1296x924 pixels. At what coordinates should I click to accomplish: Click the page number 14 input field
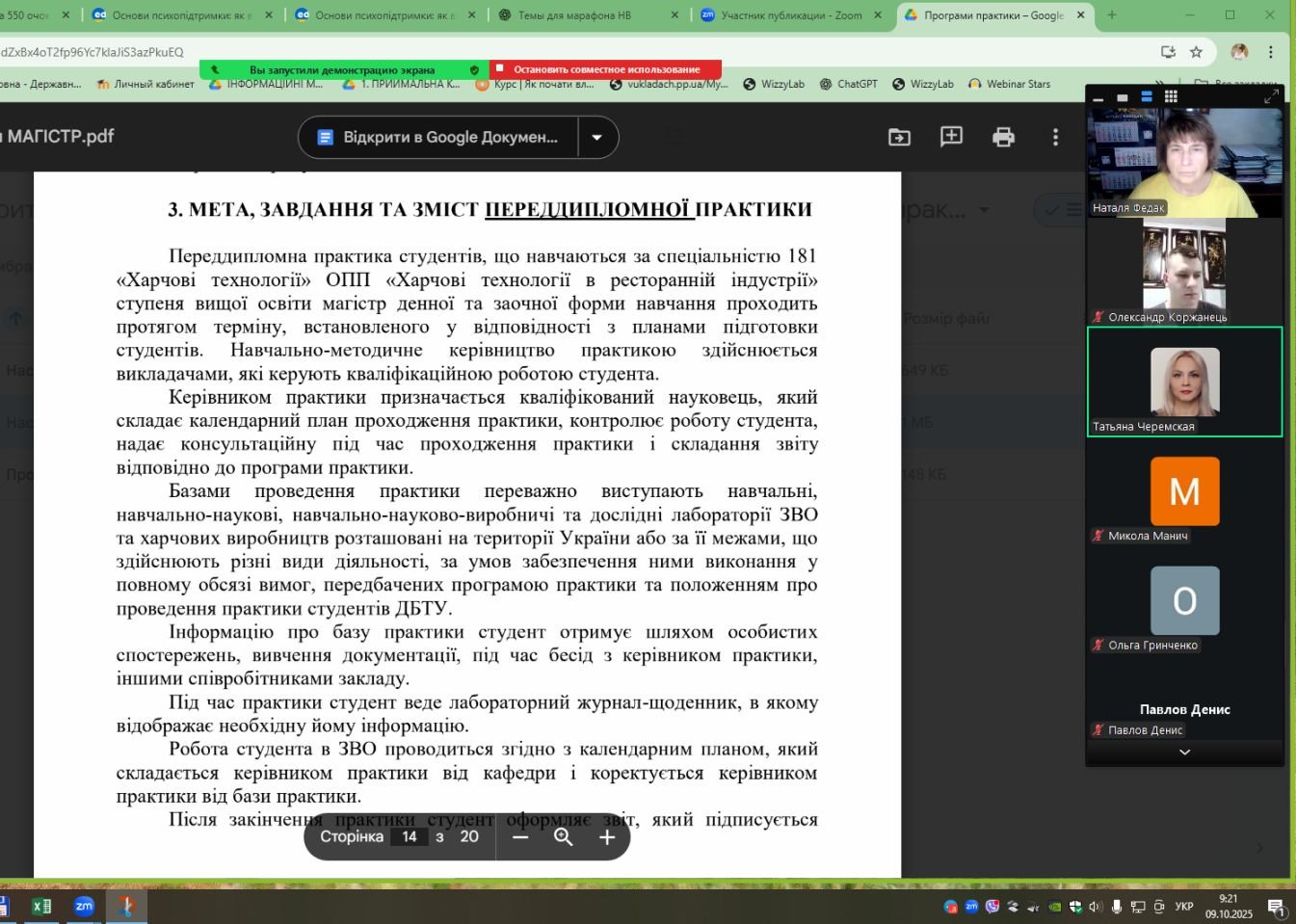(410, 837)
